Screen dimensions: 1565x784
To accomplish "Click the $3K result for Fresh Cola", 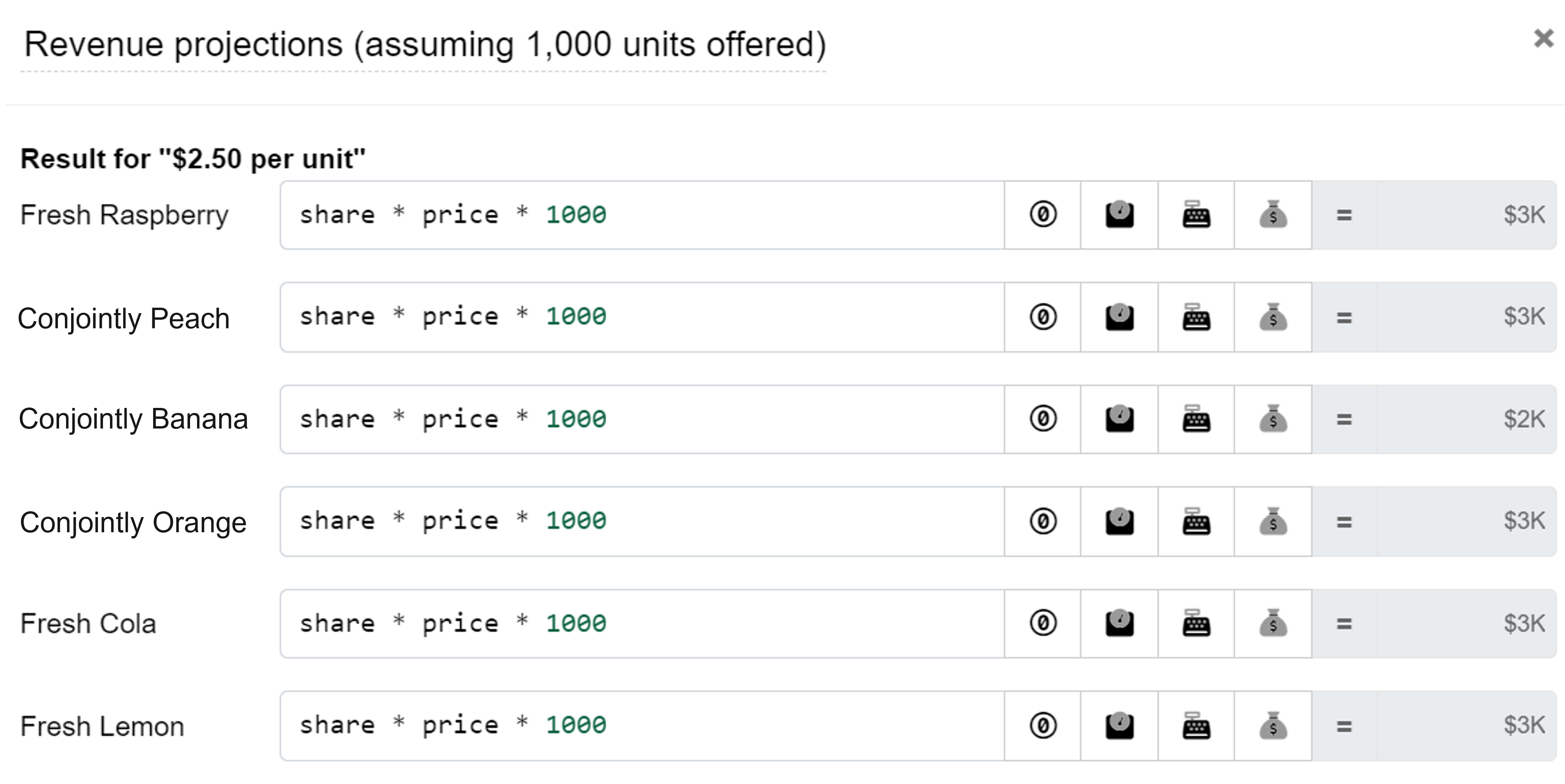I will tap(1524, 624).
